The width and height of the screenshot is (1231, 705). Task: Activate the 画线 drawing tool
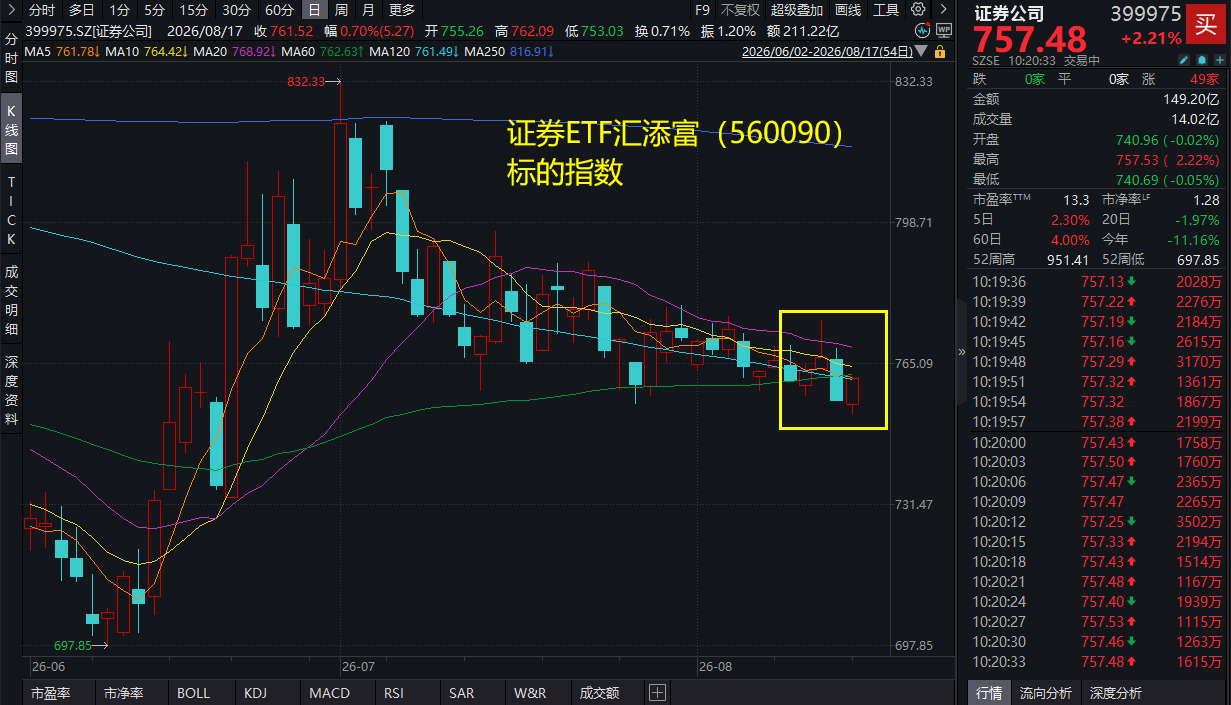pyautogui.click(x=847, y=10)
